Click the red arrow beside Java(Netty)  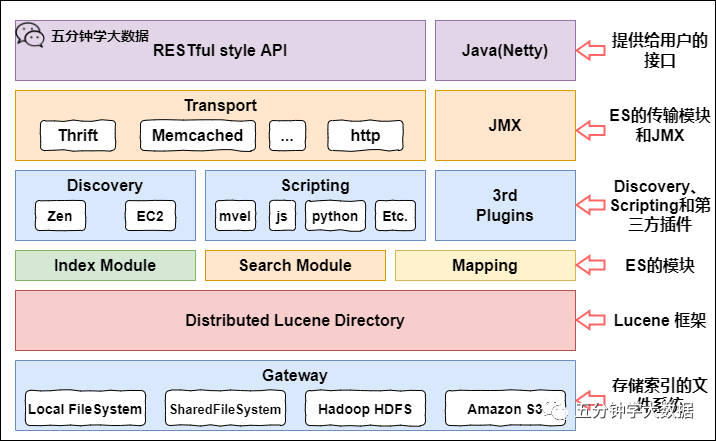592,50
